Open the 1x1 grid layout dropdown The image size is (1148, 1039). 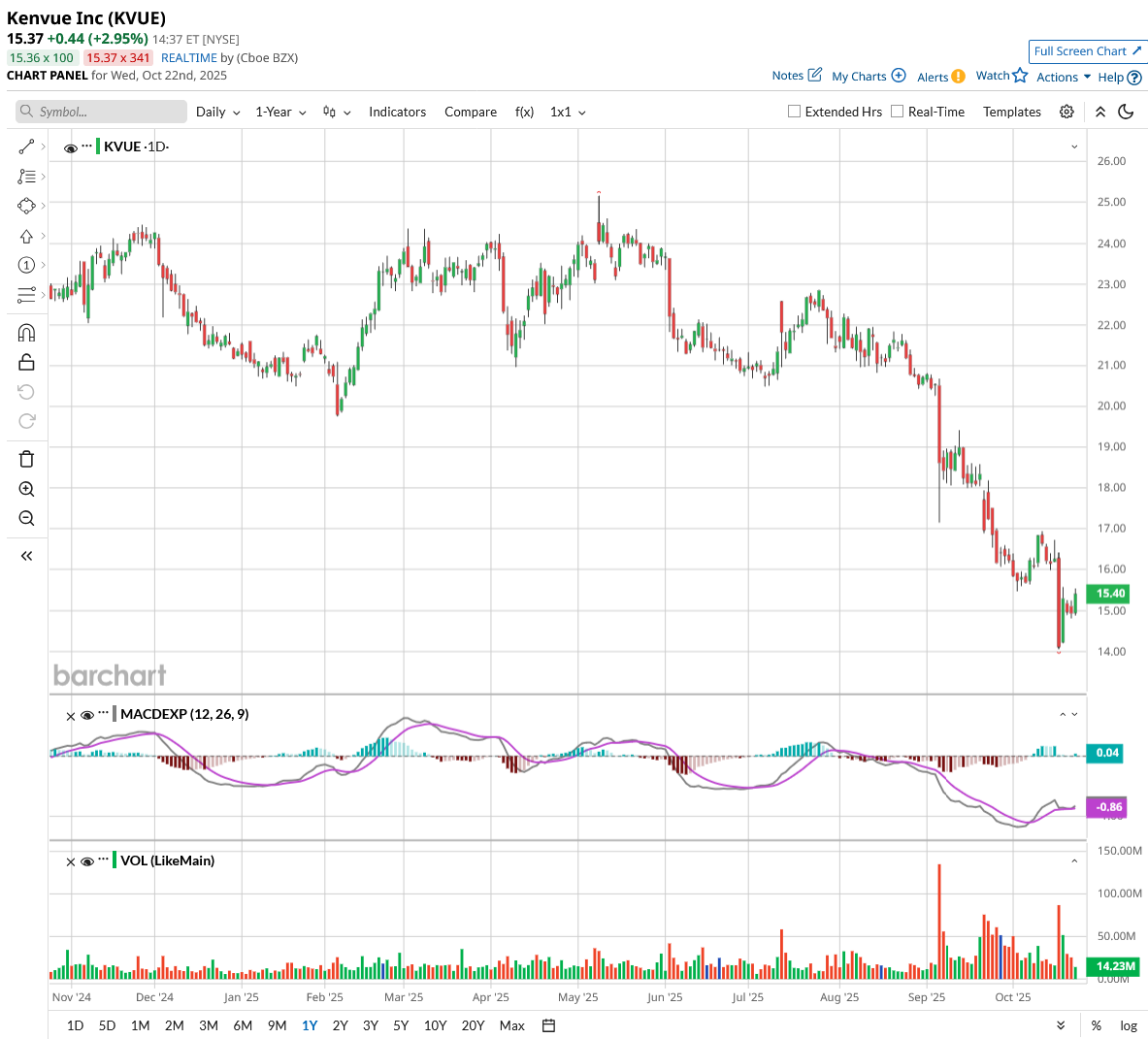click(568, 112)
